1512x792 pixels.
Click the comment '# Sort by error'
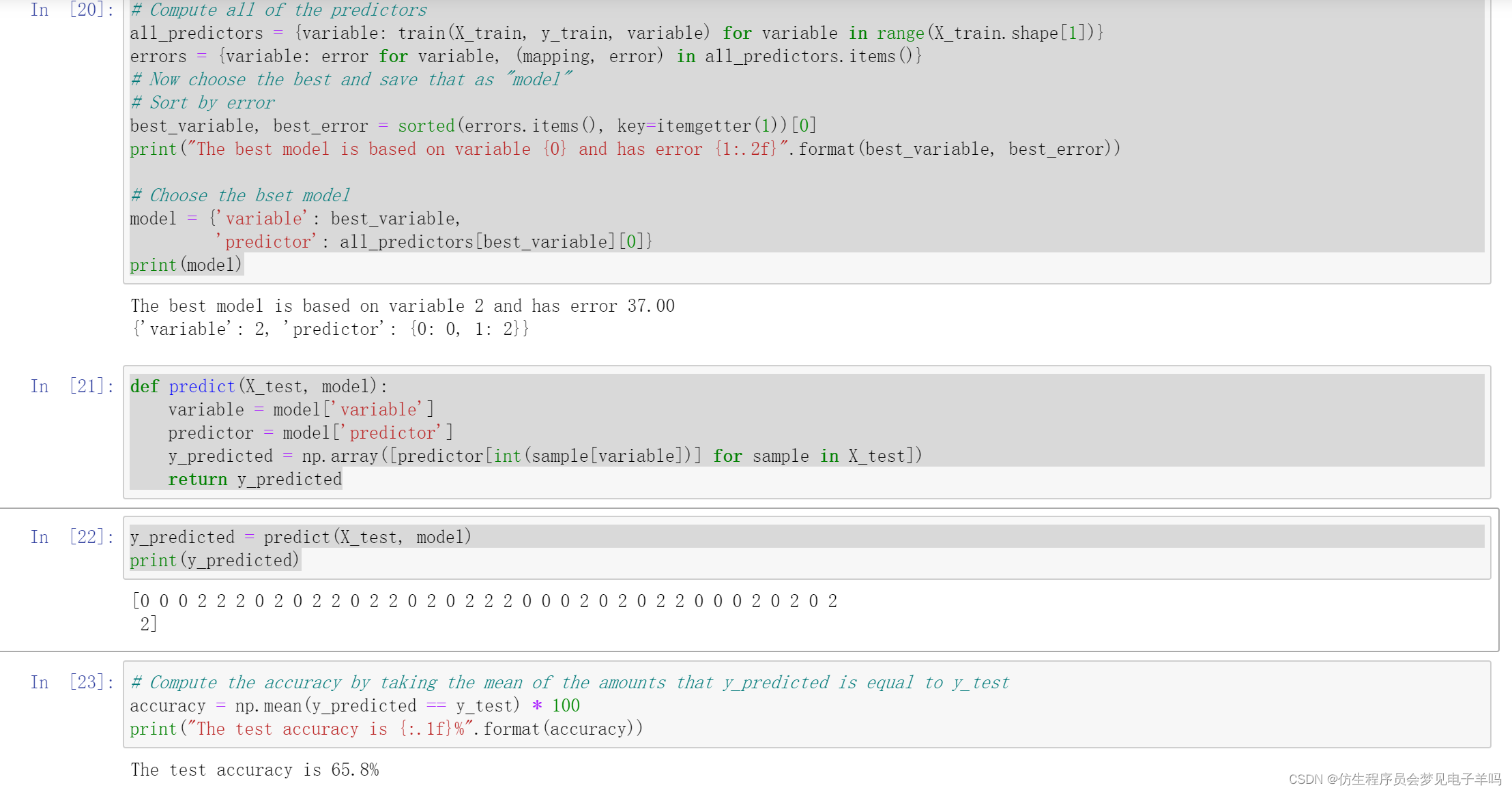coord(203,102)
